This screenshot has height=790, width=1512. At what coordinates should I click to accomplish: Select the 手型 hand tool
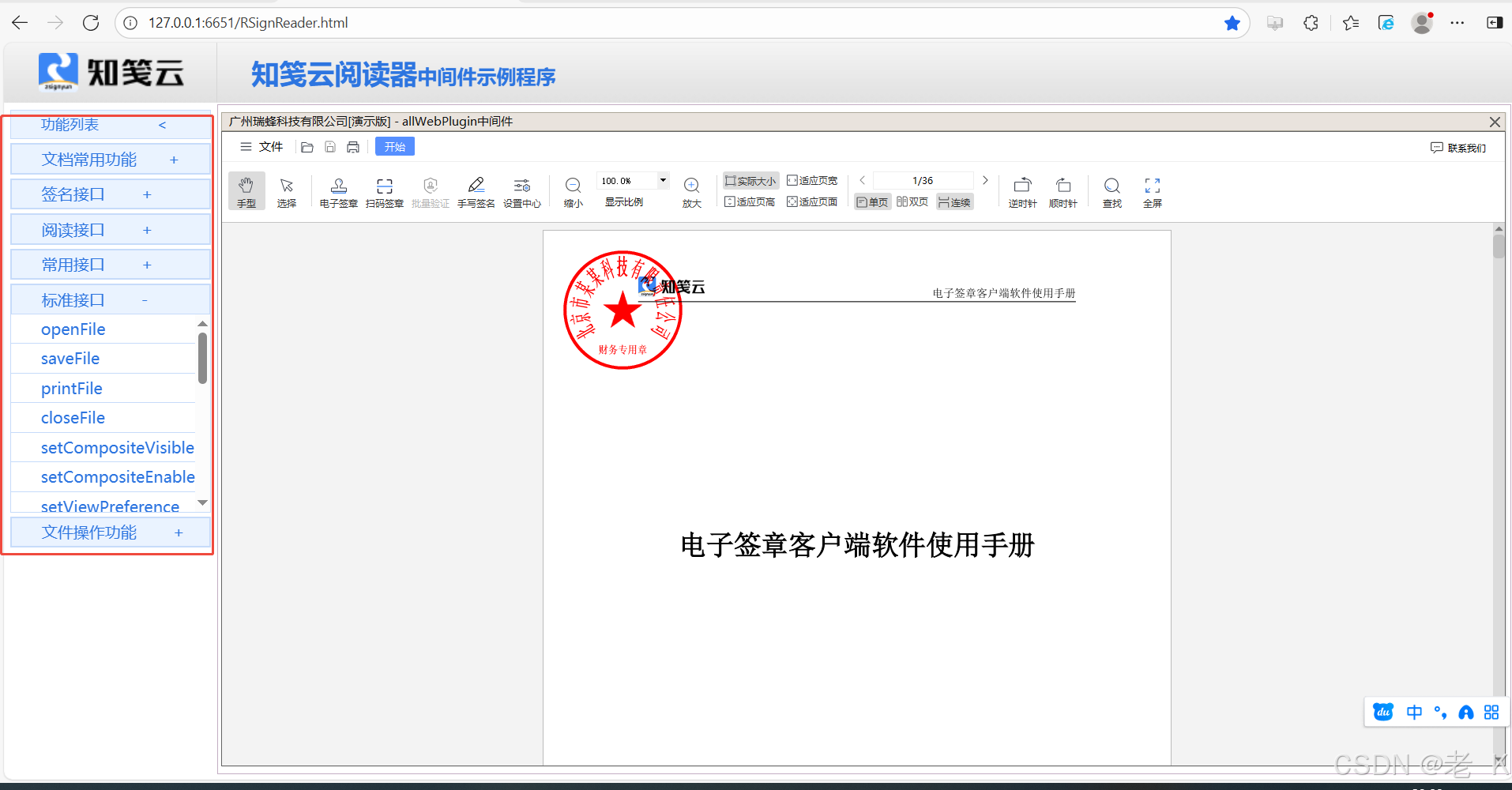(246, 191)
